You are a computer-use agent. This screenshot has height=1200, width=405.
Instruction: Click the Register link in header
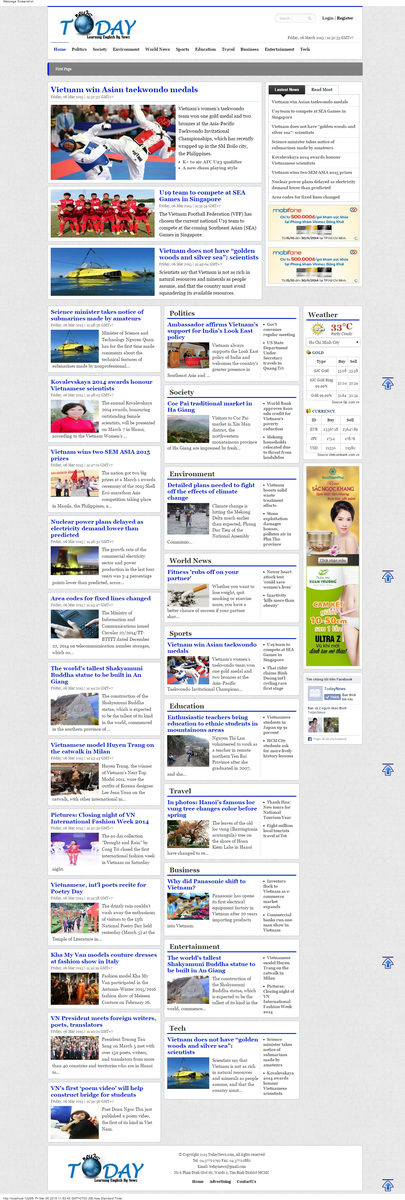[345, 18]
